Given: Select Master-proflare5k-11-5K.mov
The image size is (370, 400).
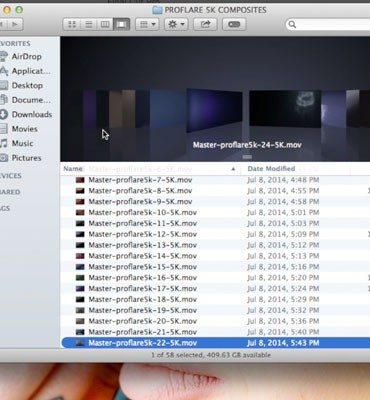Looking at the screenshot, I should click(215, 223).
